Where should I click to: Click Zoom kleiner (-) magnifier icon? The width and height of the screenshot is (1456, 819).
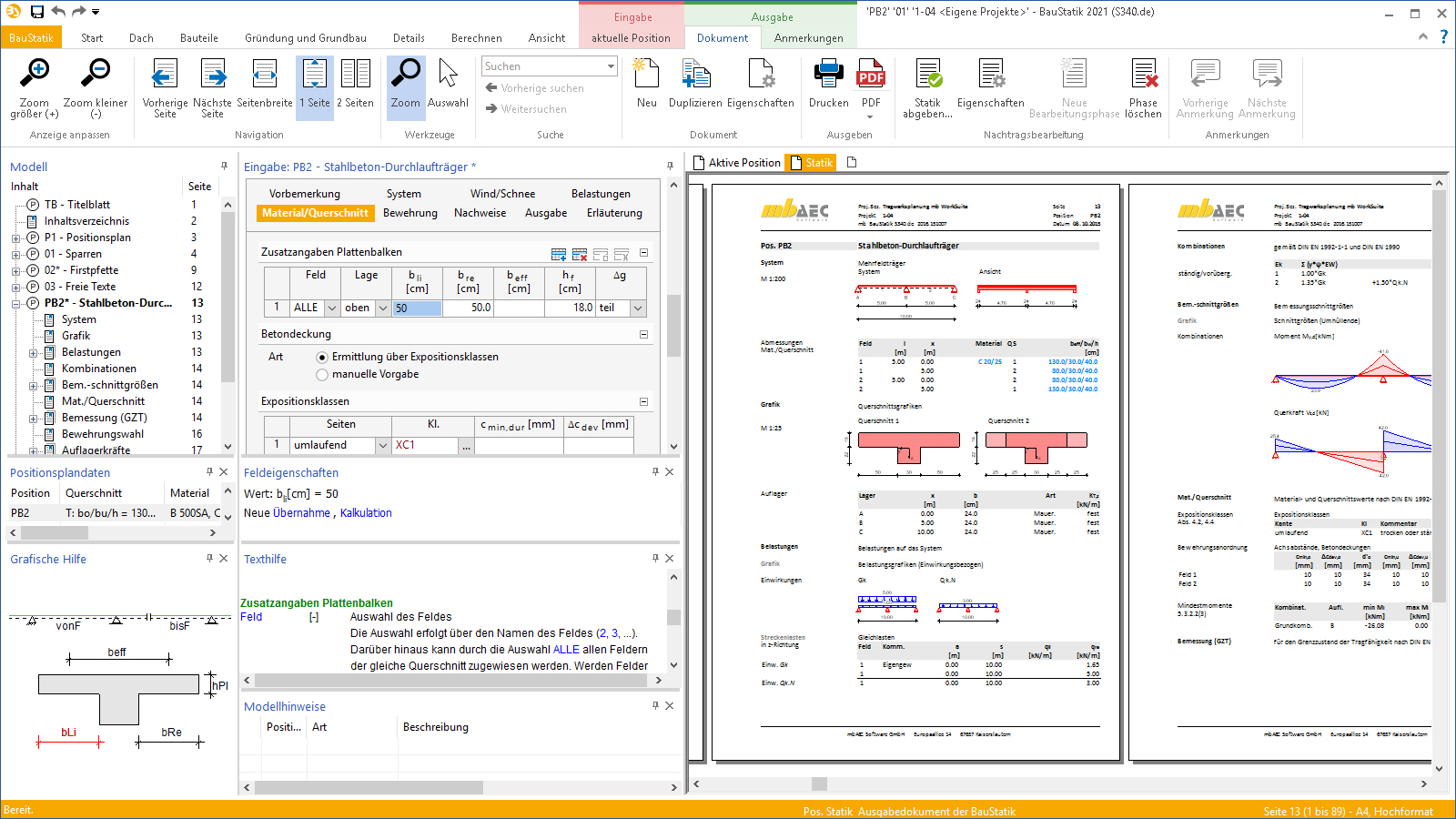pos(96,75)
